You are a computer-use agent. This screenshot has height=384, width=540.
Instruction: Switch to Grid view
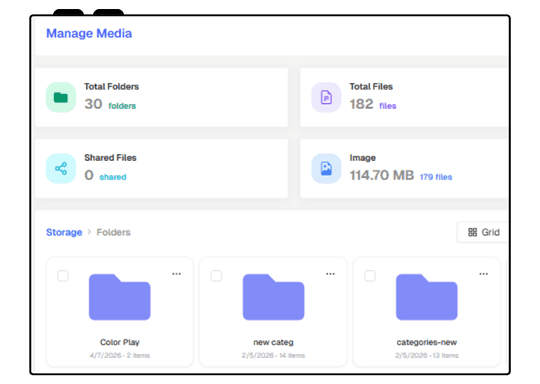tap(483, 232)
